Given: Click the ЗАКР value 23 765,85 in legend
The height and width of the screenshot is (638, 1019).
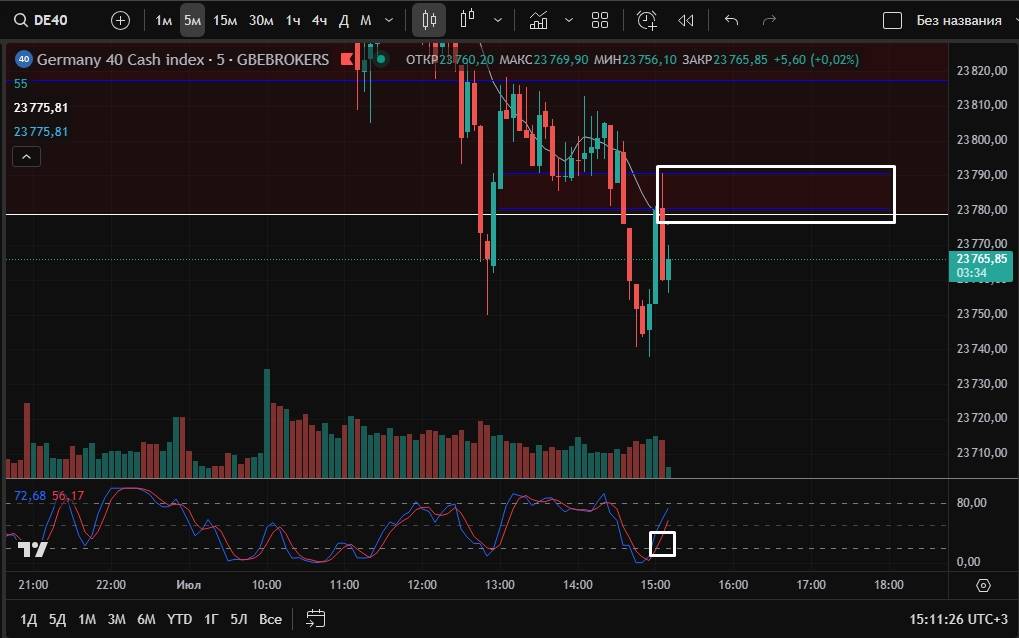Looking at the screenshot, I should click(x=740, y=60).
